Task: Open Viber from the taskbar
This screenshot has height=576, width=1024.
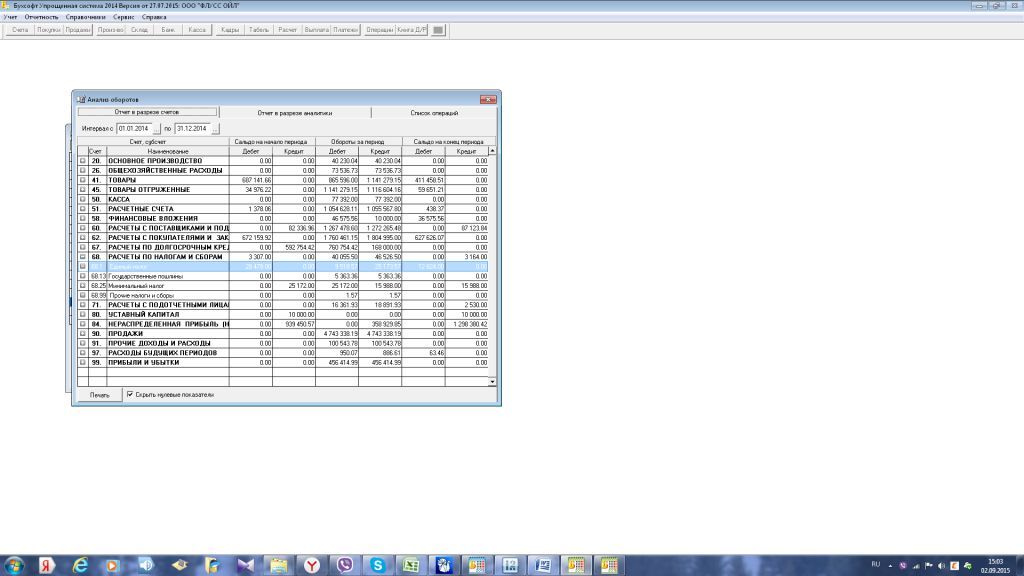Action: [x=345, y=565]
